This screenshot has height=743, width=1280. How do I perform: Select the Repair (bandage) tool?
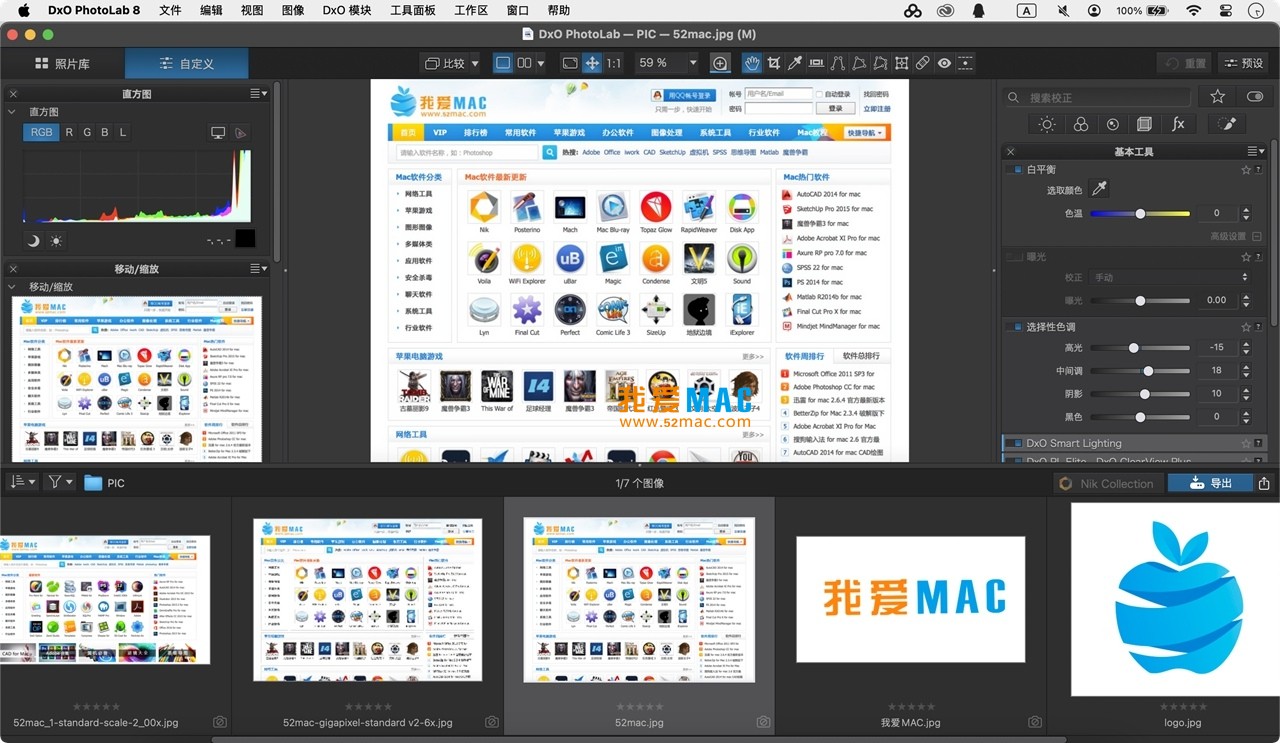point(923,63)
